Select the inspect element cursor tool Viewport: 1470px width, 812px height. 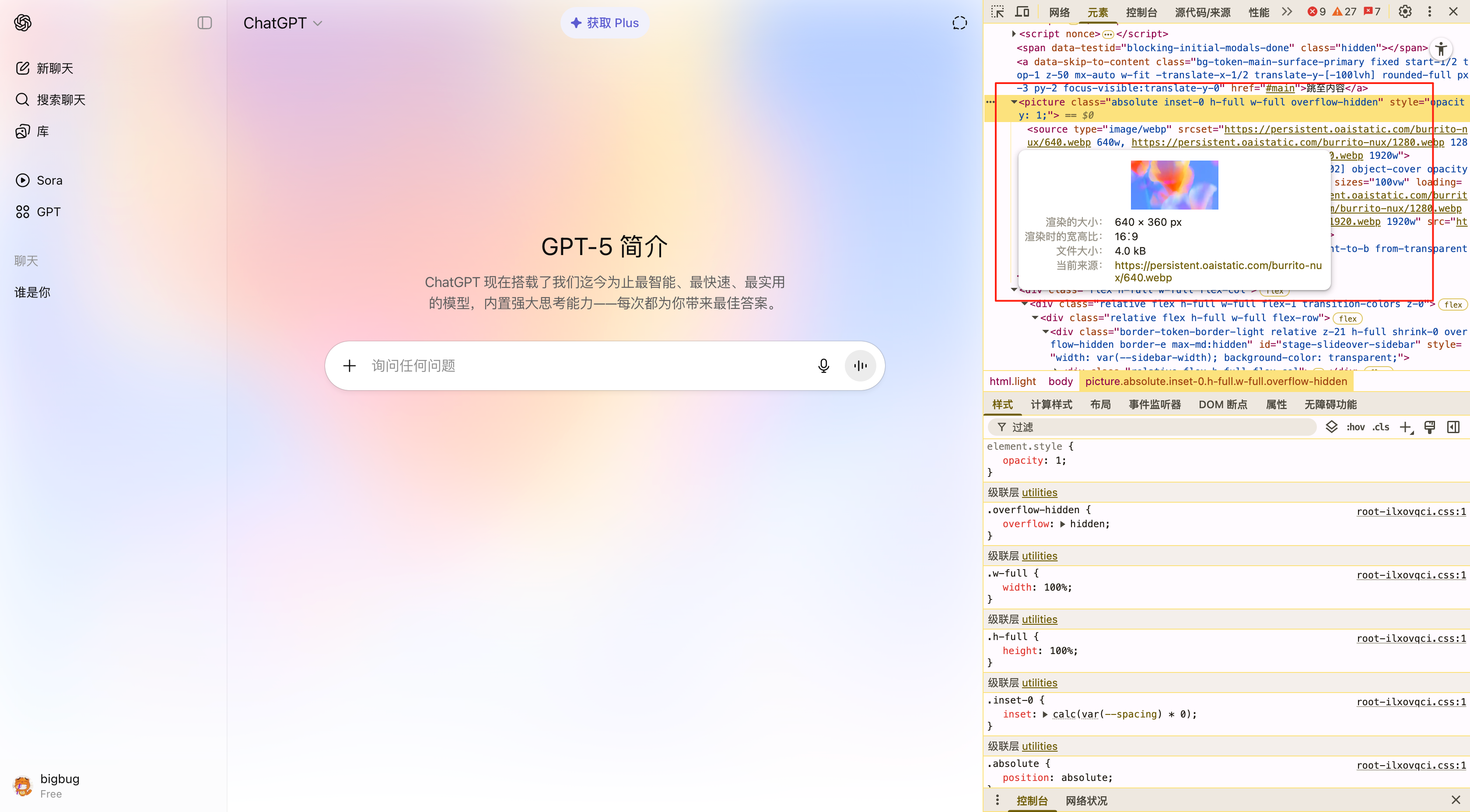[x=998, y=11]
